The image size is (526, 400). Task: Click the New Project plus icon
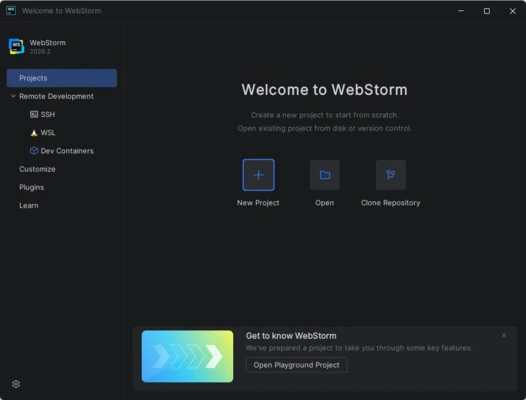click(x=258, y=175)
